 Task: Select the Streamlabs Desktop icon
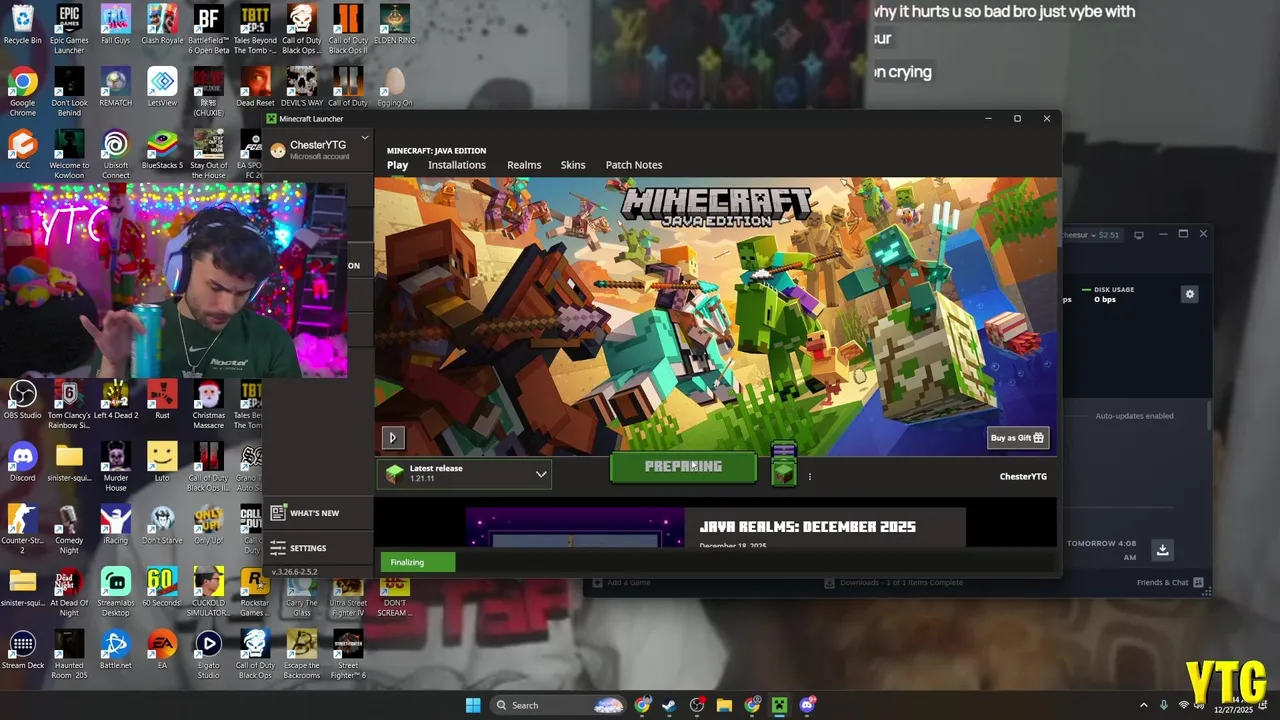click(x=115, y=592)
